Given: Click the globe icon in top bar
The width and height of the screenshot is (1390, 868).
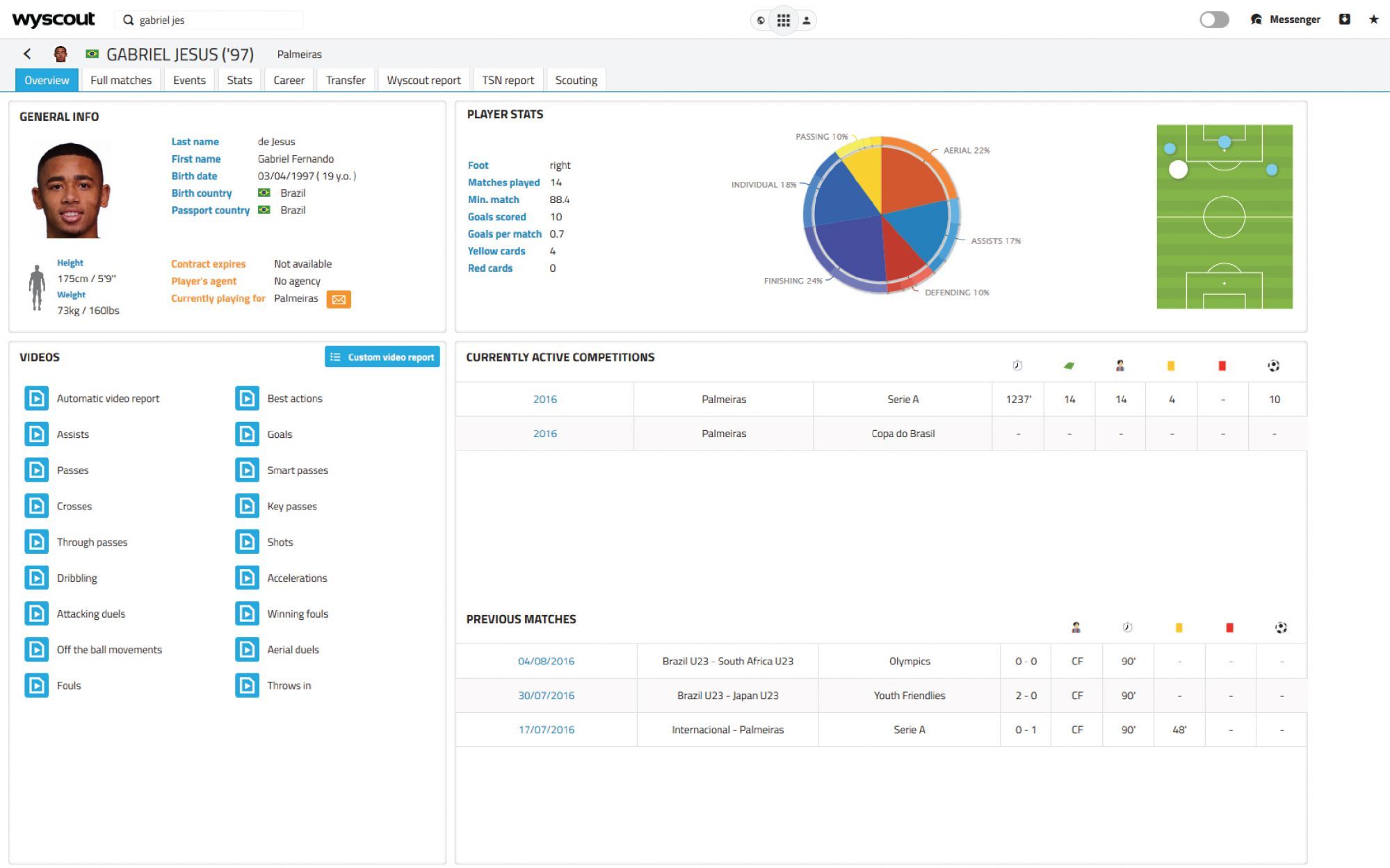Looking at the screenshot, I should pyautogui.click(x=761, y=20).
